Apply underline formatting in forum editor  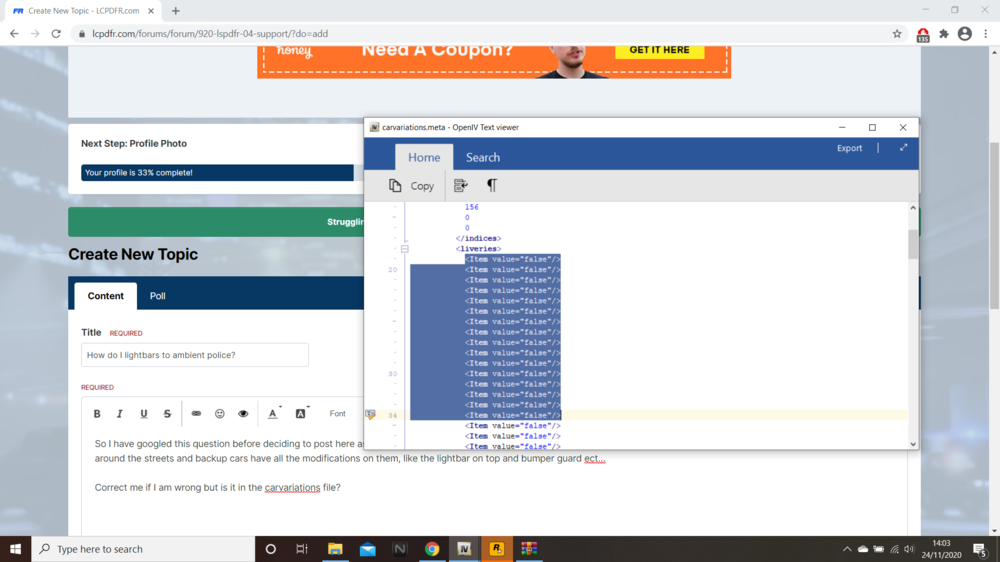(x=143, y=414)
